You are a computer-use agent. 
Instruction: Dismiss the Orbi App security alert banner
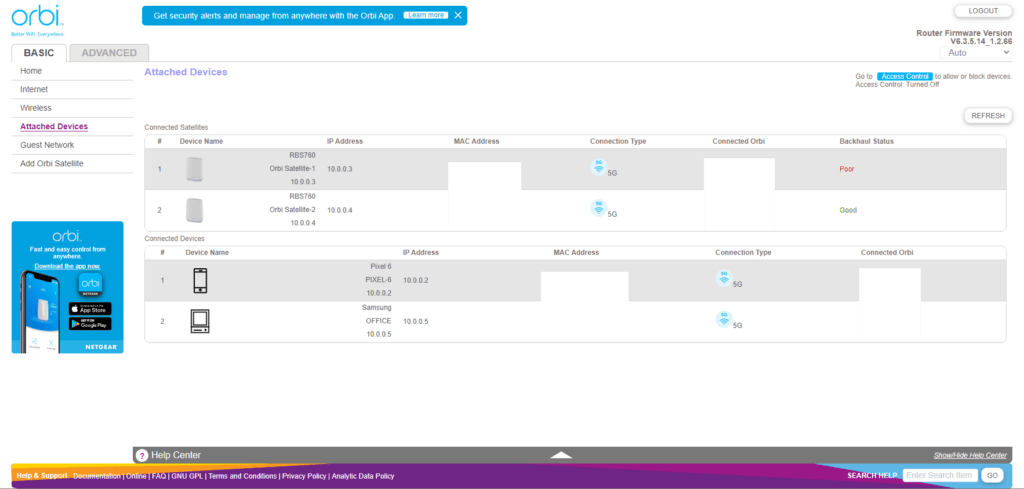click(458, 16)
